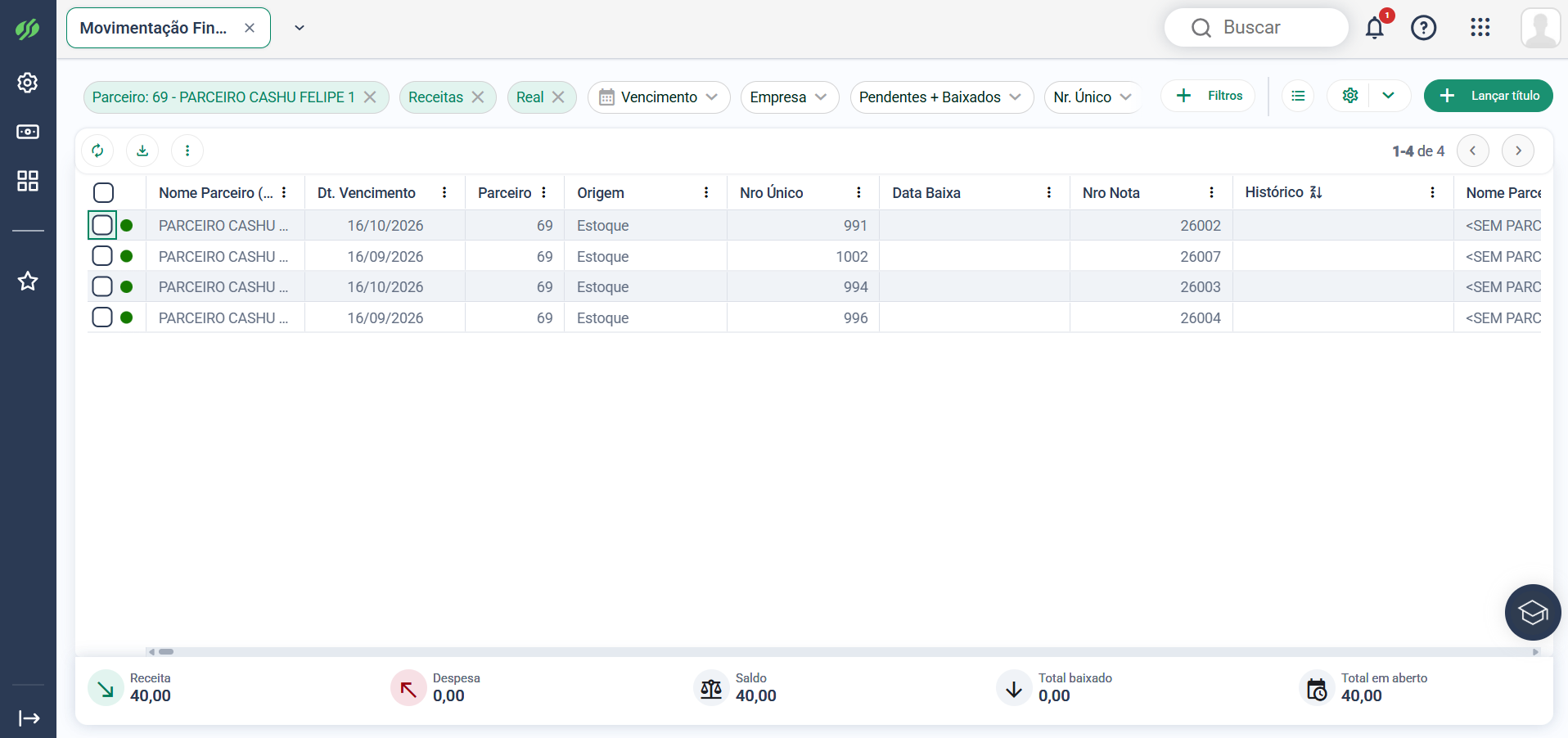Click the notifications bell icon
Screen dimensions: 1568x738
[1375, 28]
